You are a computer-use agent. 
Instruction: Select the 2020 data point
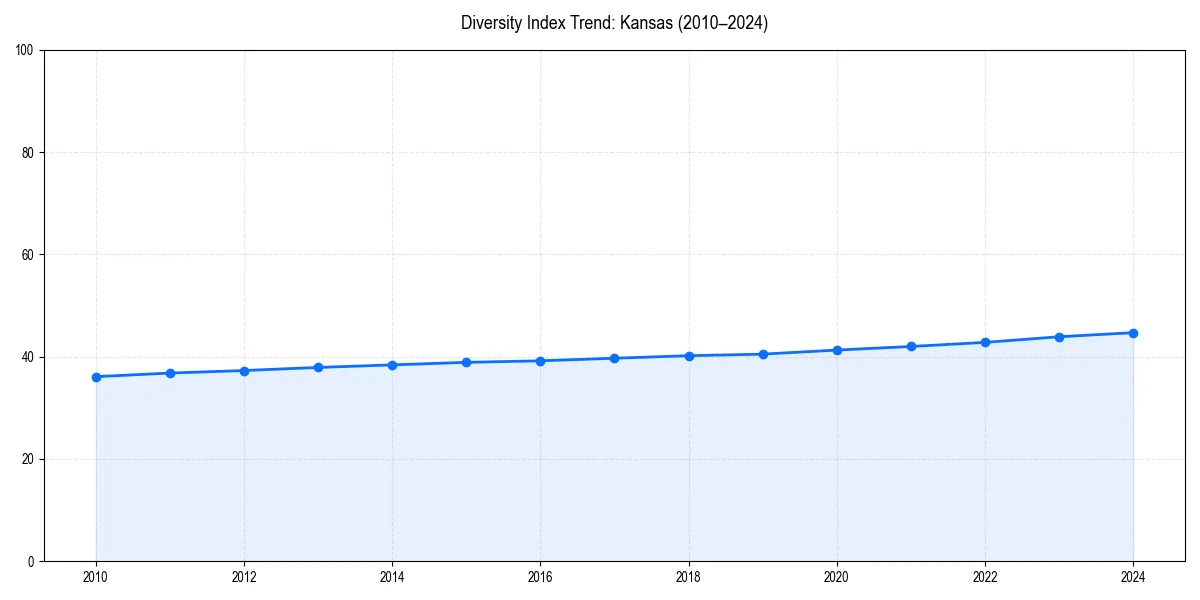836,350
